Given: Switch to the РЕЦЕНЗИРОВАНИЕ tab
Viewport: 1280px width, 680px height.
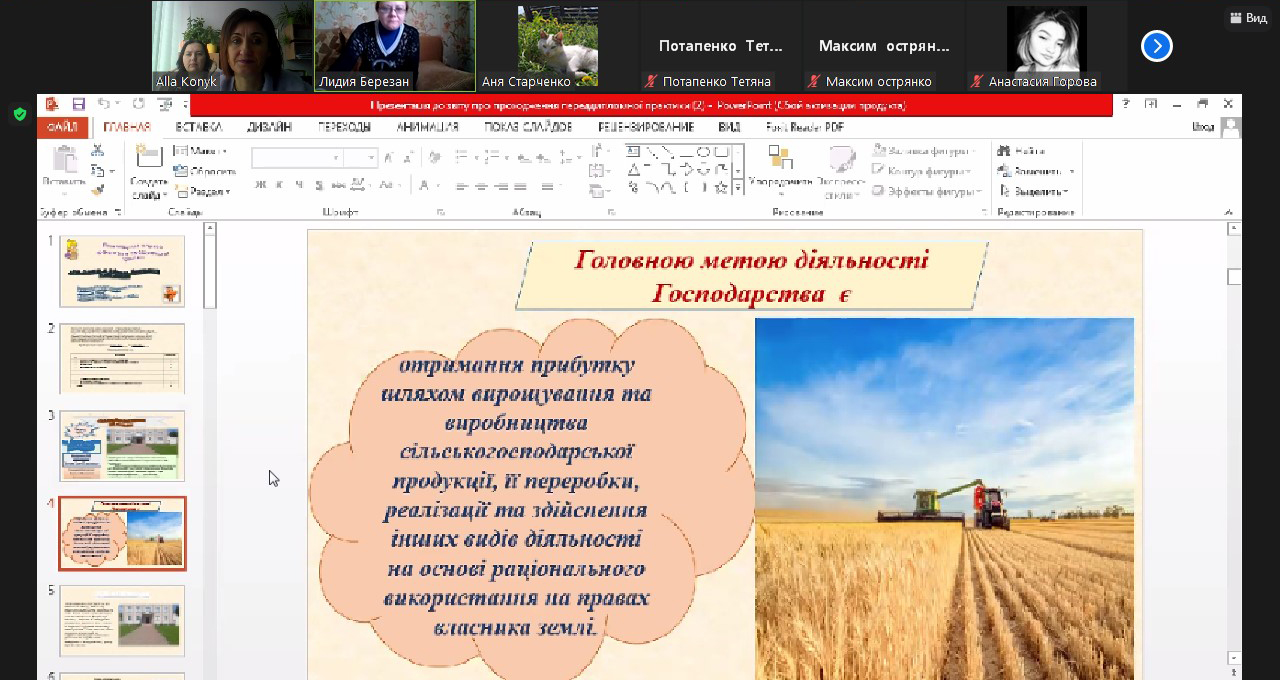Looking at the screenshot, I should (x=646, y=127).
